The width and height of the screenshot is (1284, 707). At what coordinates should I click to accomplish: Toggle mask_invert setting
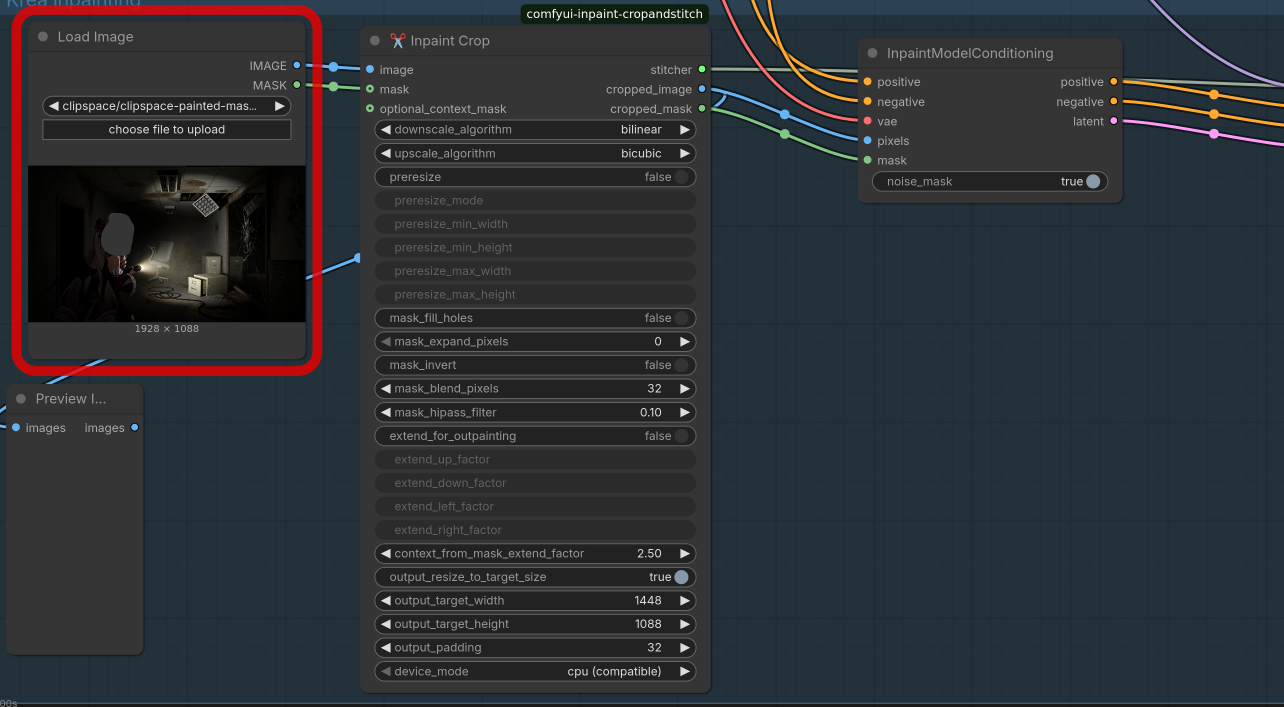click(x=535, y=365)
